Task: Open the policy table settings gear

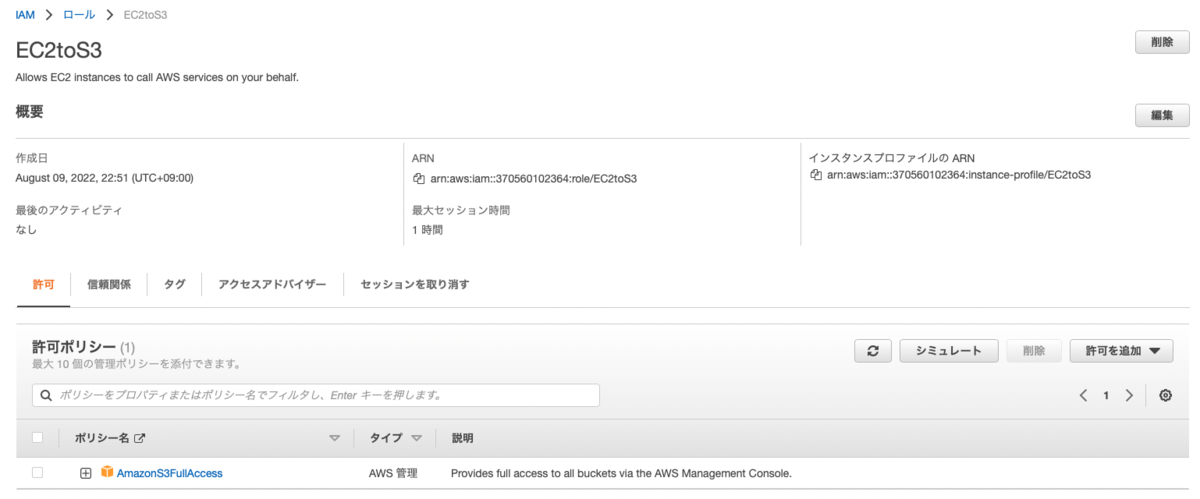Action: tap(1165, 395)
